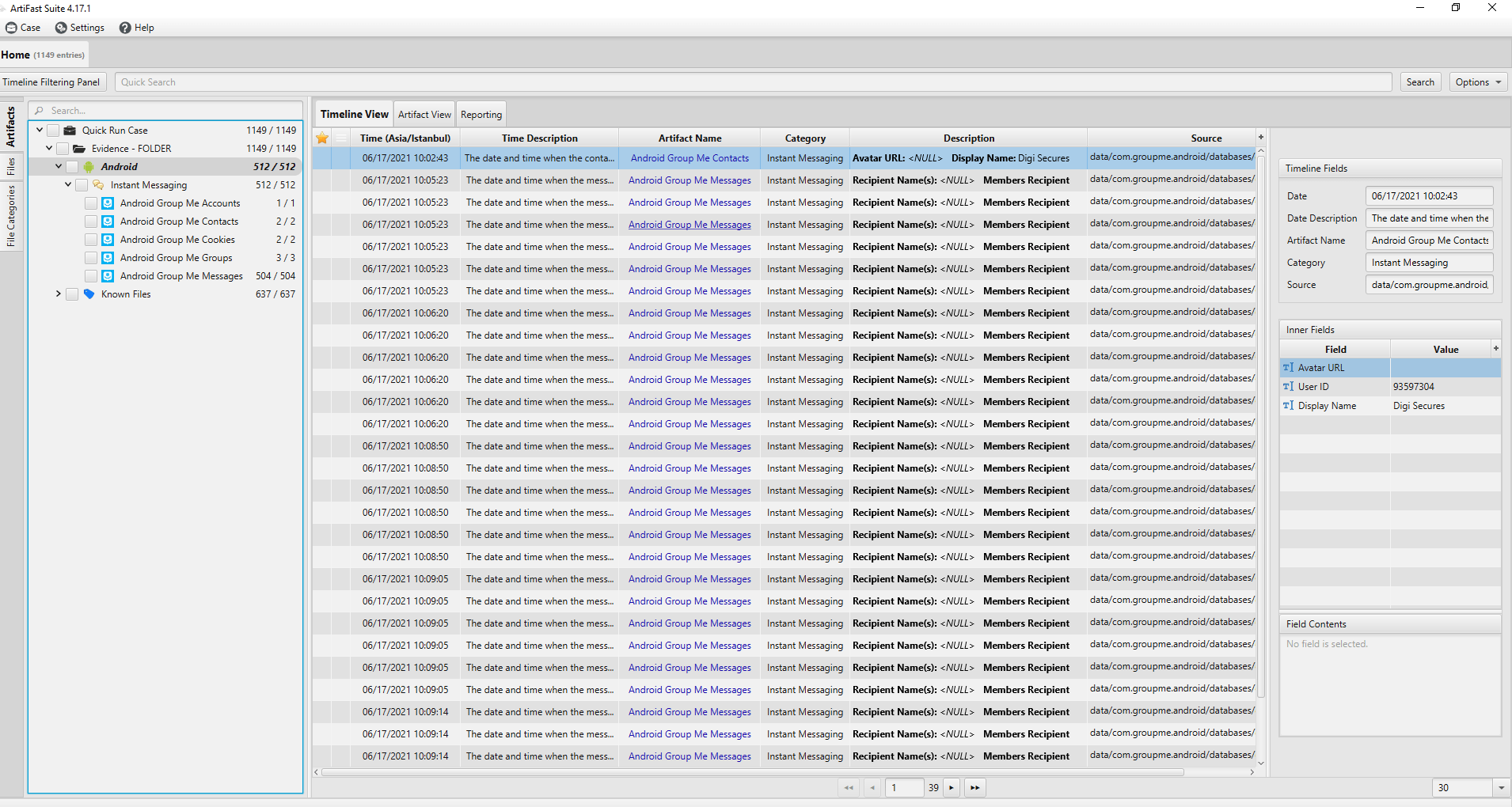The width and height of the screenshot is (1512, 807).
Task: Click the Help question mark icon
Action: tap(125, 28)
